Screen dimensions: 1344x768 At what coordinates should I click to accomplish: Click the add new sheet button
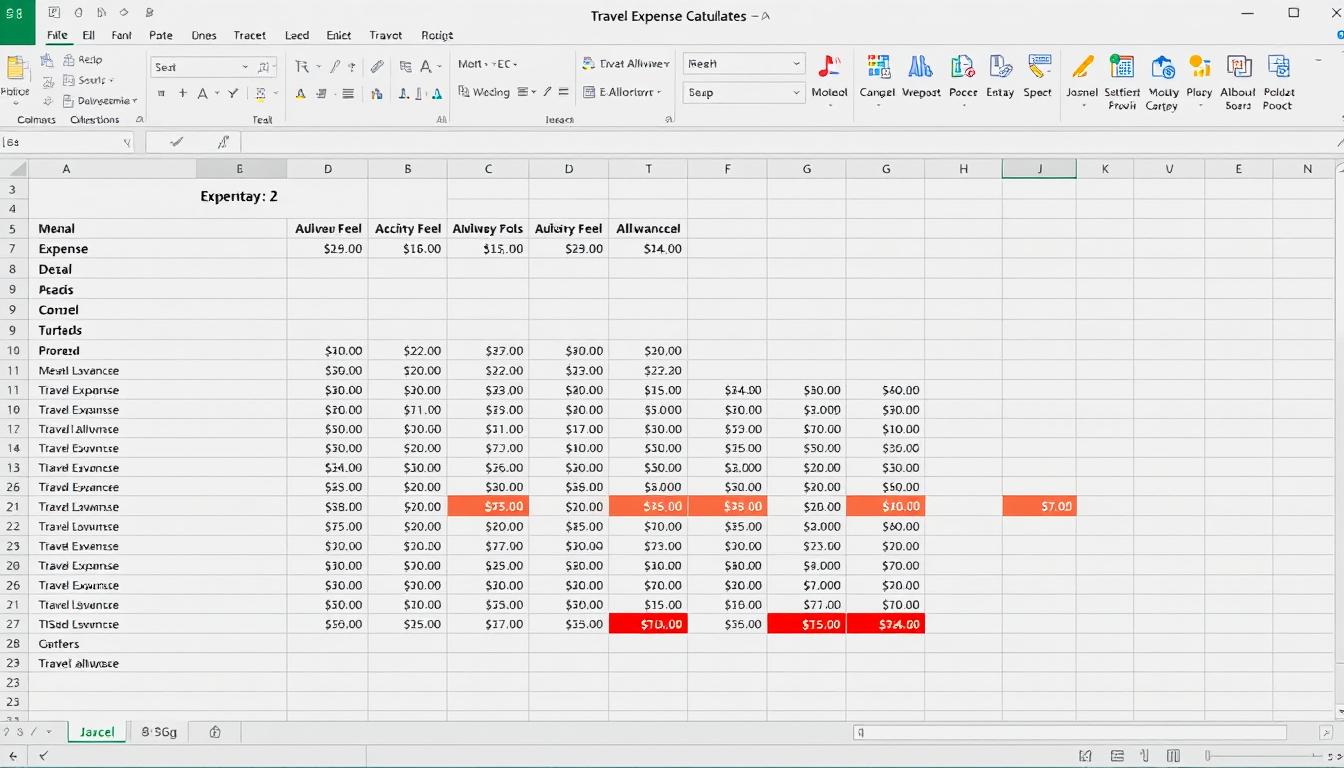215,732
